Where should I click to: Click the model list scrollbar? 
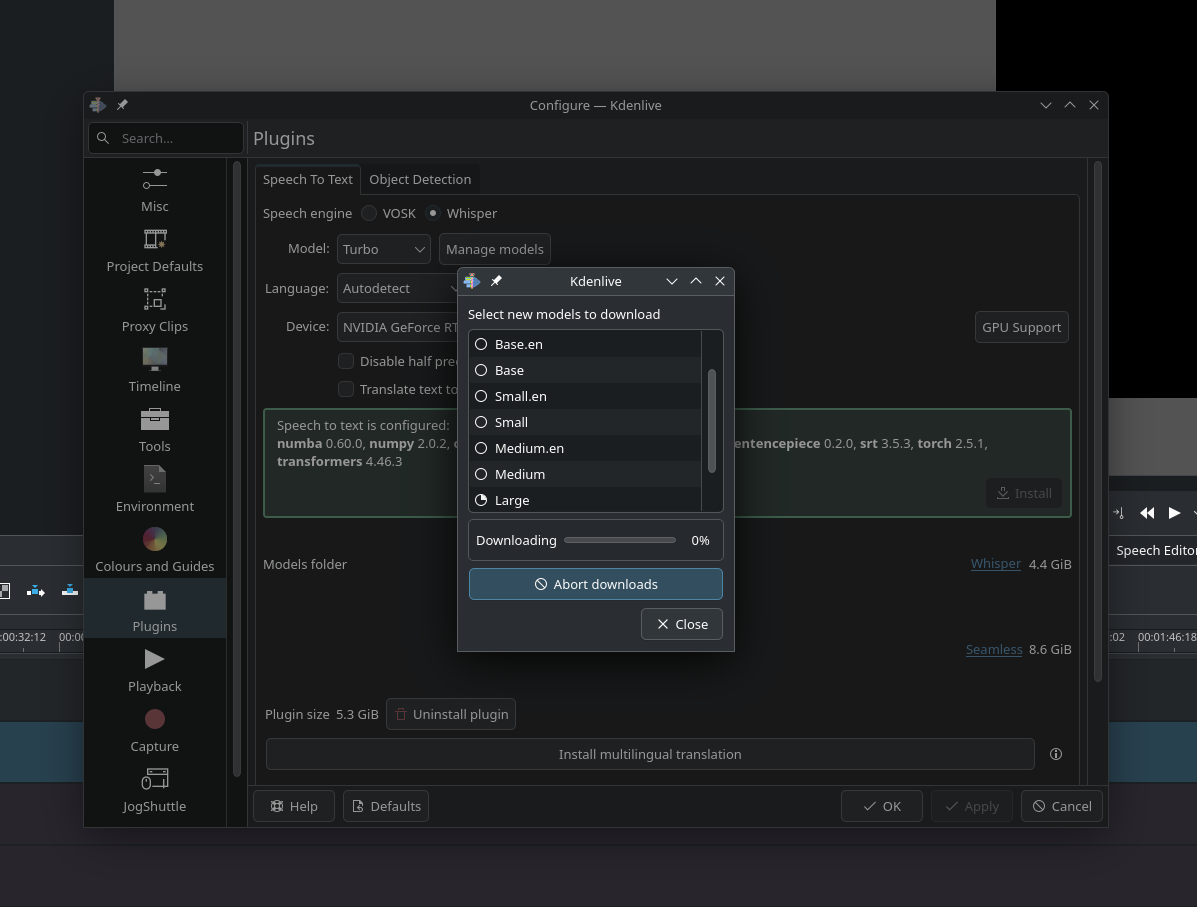711,421
